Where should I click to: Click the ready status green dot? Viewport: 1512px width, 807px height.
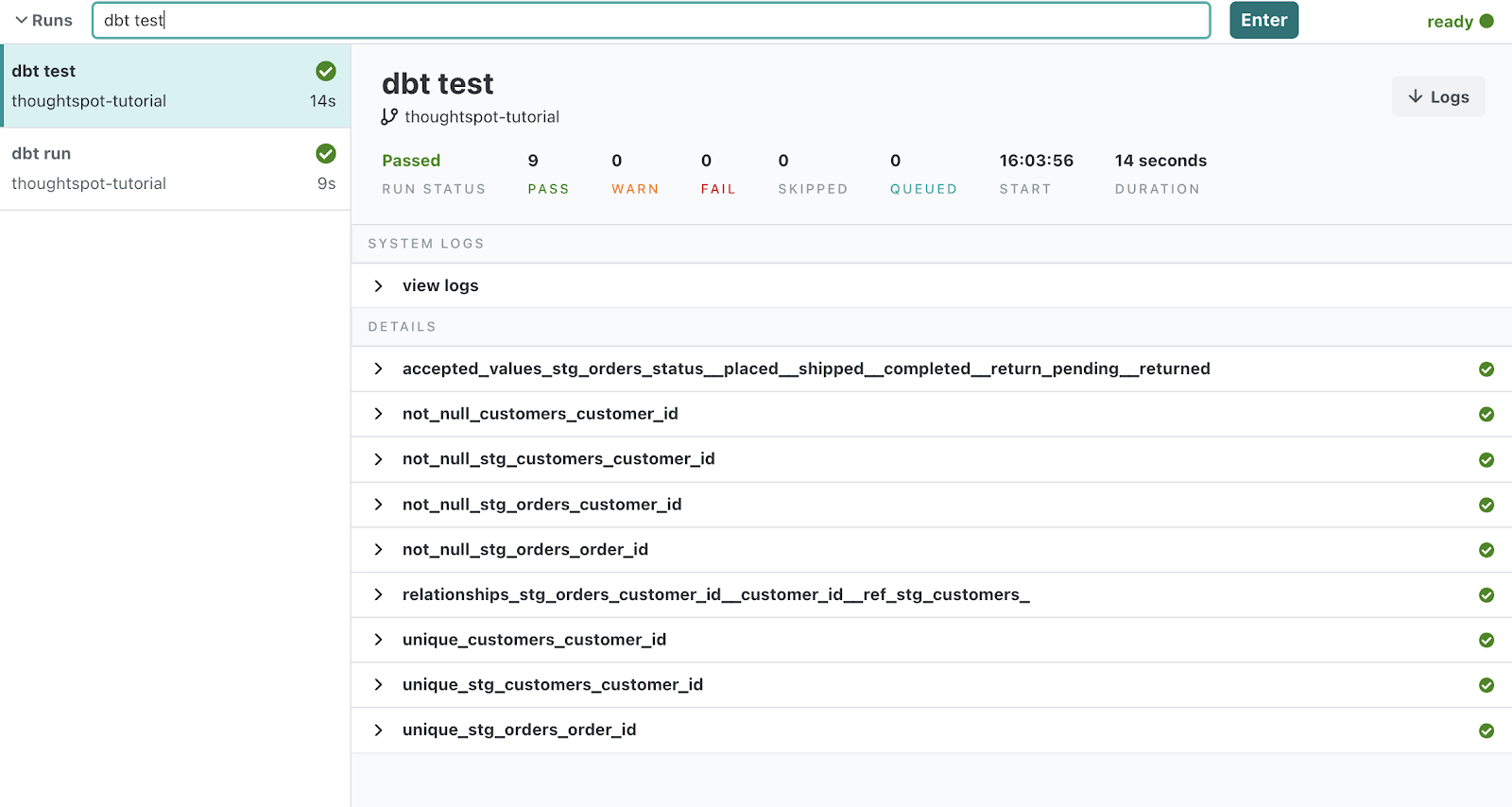pos(1486,21)
